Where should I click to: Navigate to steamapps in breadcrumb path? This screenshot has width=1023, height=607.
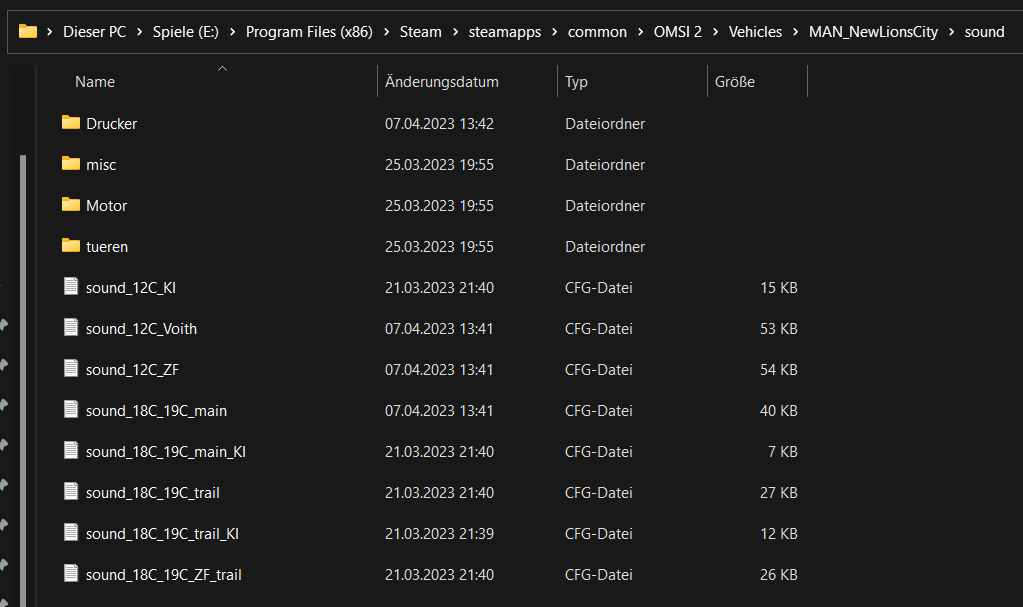coord(505,32)
